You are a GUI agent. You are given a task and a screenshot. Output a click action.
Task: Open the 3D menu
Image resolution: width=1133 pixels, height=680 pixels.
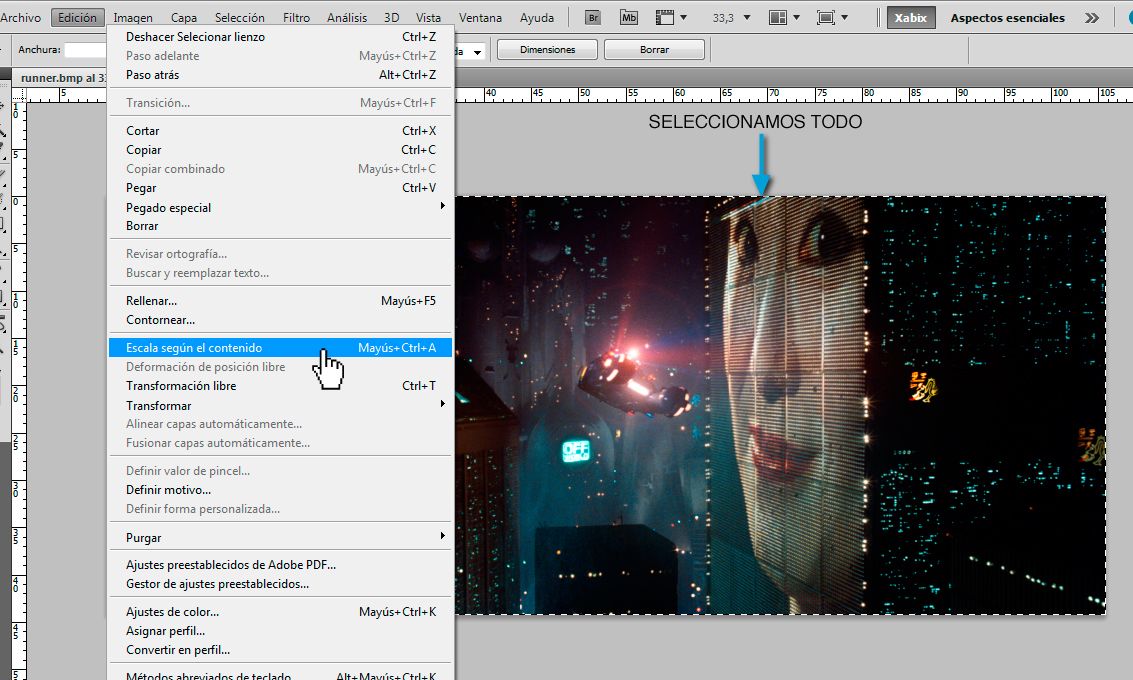[391, 17]
